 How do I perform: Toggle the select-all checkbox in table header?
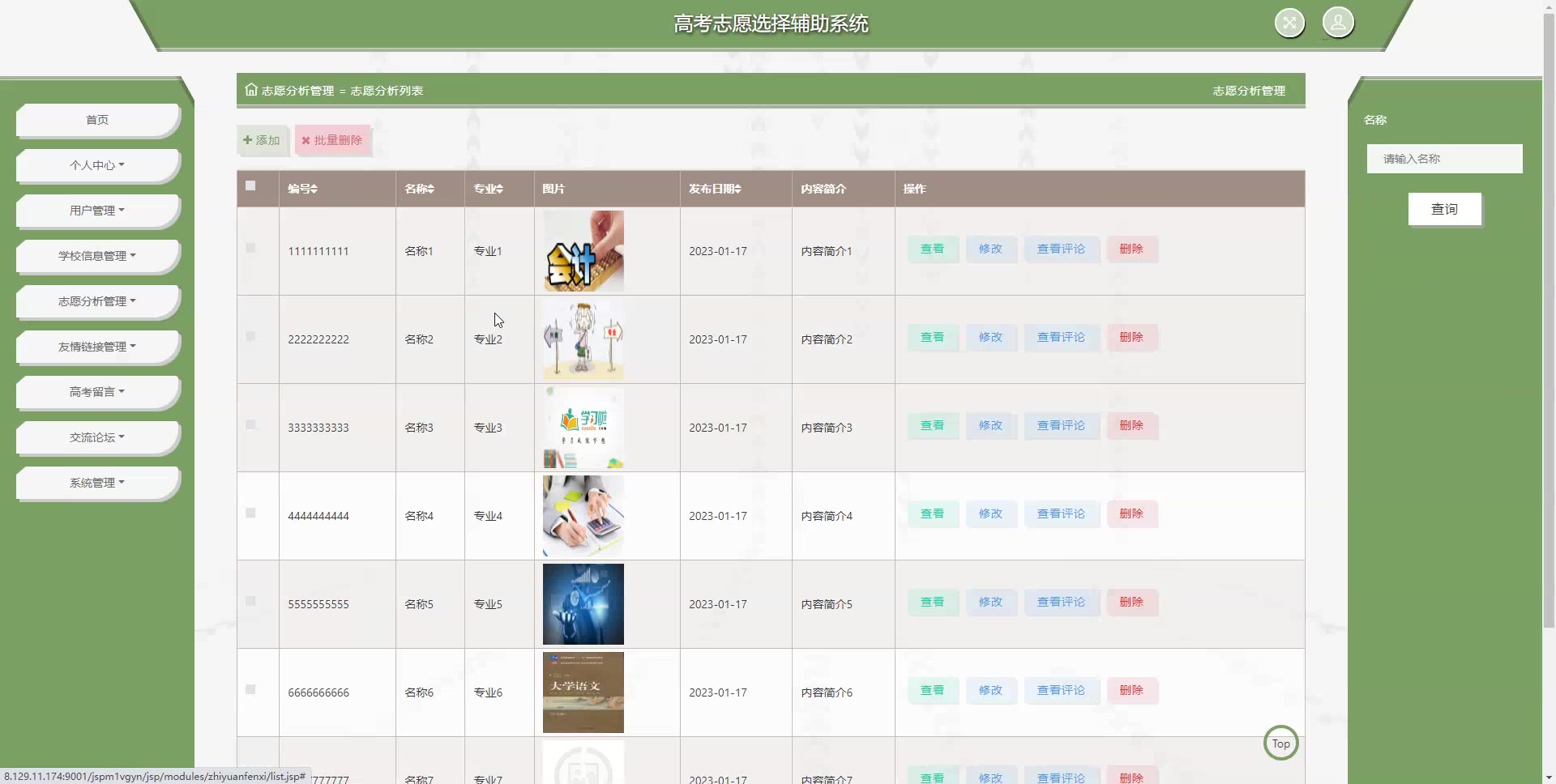pyautogui.click(x=250, y=185)
